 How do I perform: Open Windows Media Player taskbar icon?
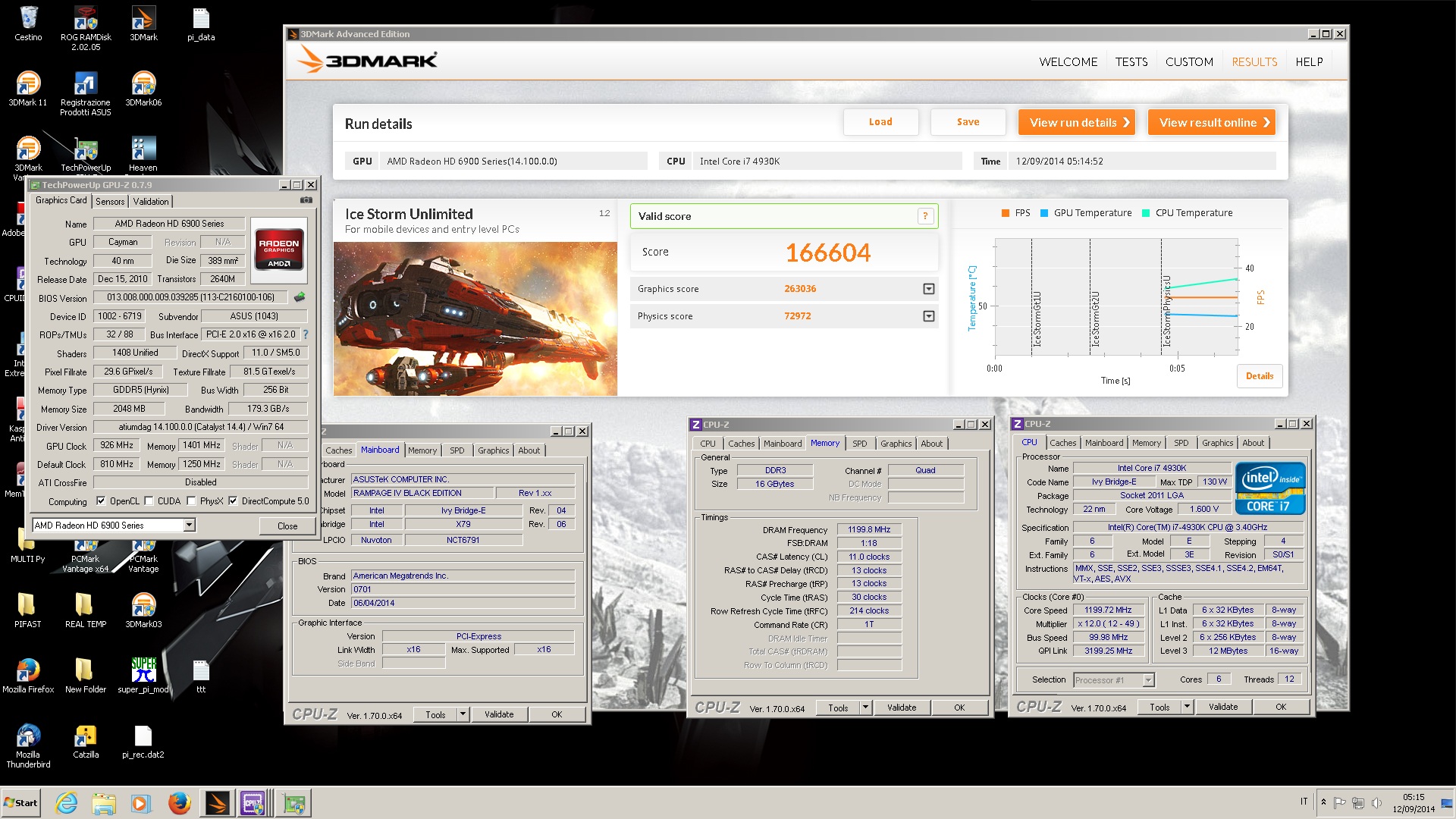coord(140,802)
